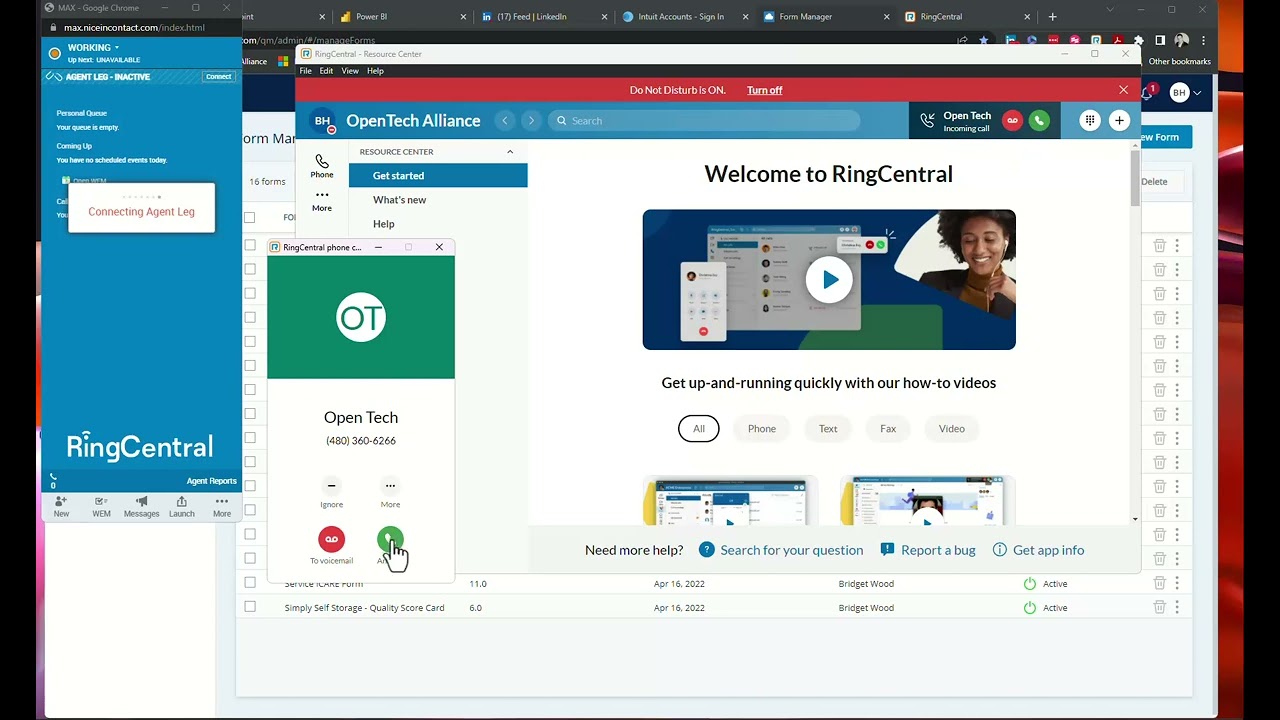Open Phone section in RingCentral sidebar
Screen dimensions: 1280x720
coord(322,166)
